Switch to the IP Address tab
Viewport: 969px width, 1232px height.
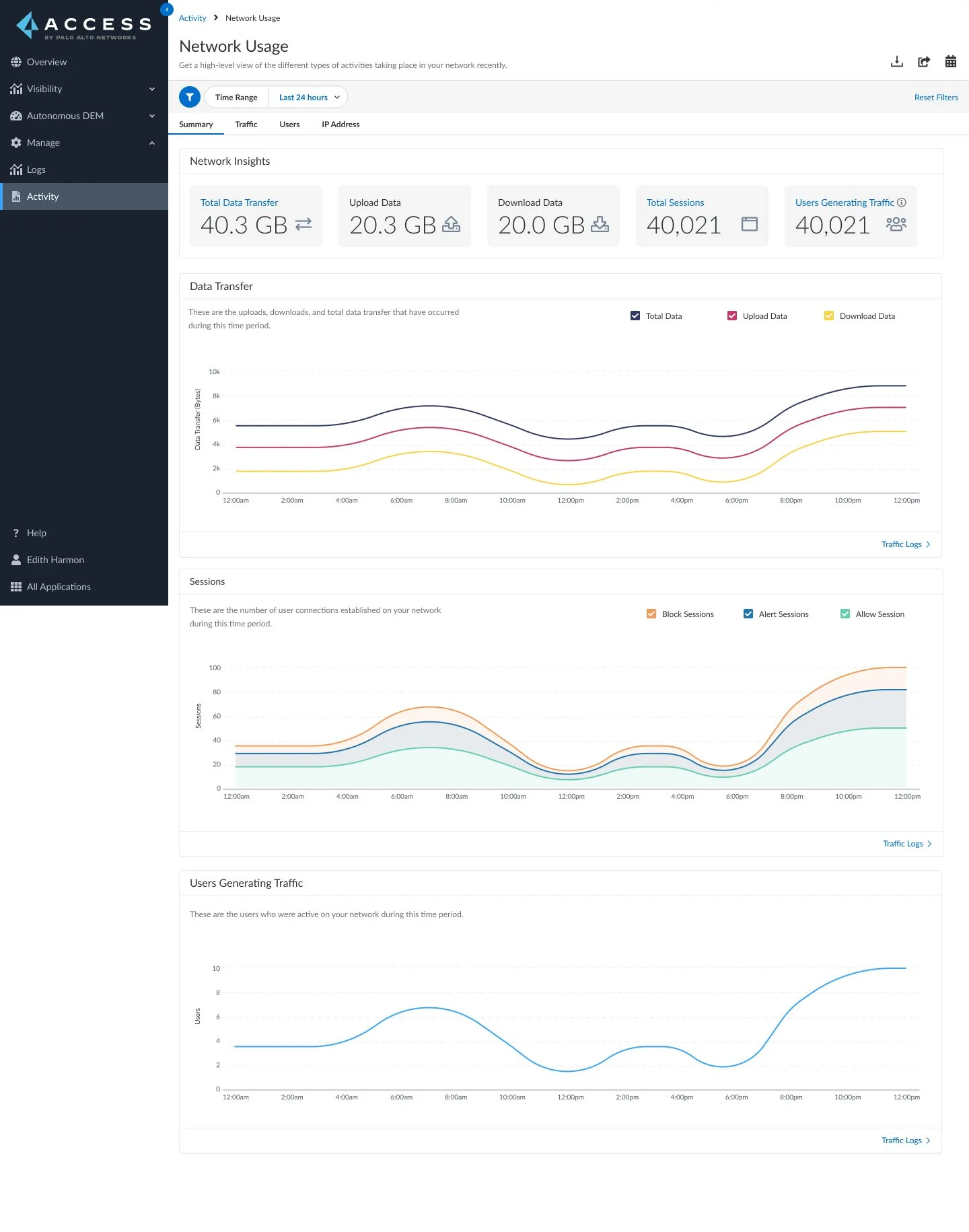[340, 124]
